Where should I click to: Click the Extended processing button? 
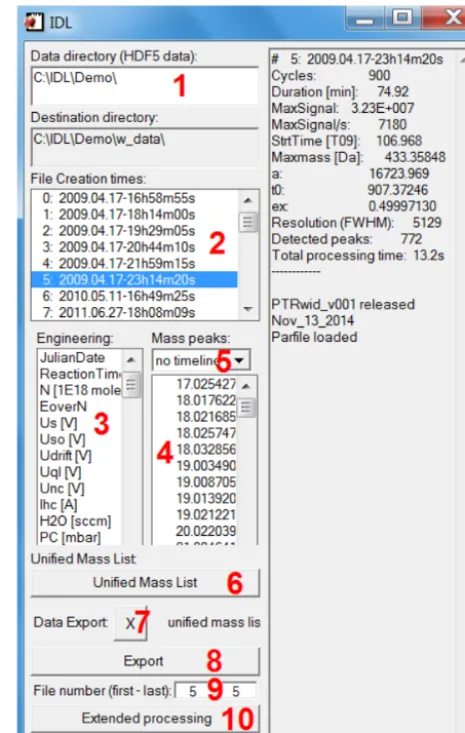coord(145,718)
